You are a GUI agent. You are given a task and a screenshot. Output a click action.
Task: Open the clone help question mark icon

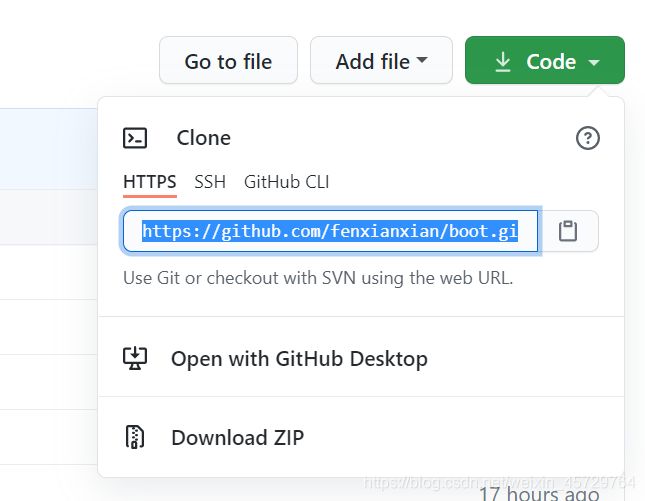tap(587, 138)
